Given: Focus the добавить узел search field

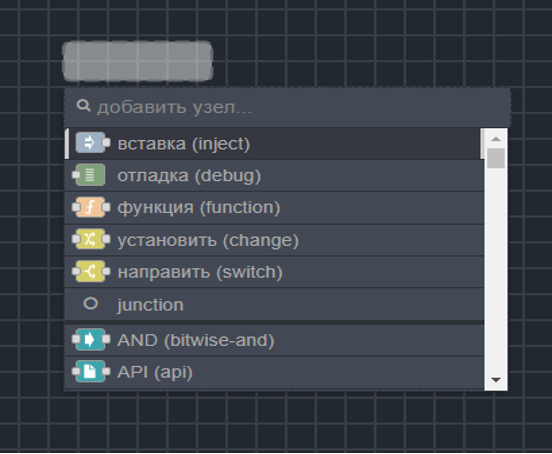Looking at the screenshot, I should [287, 107].
